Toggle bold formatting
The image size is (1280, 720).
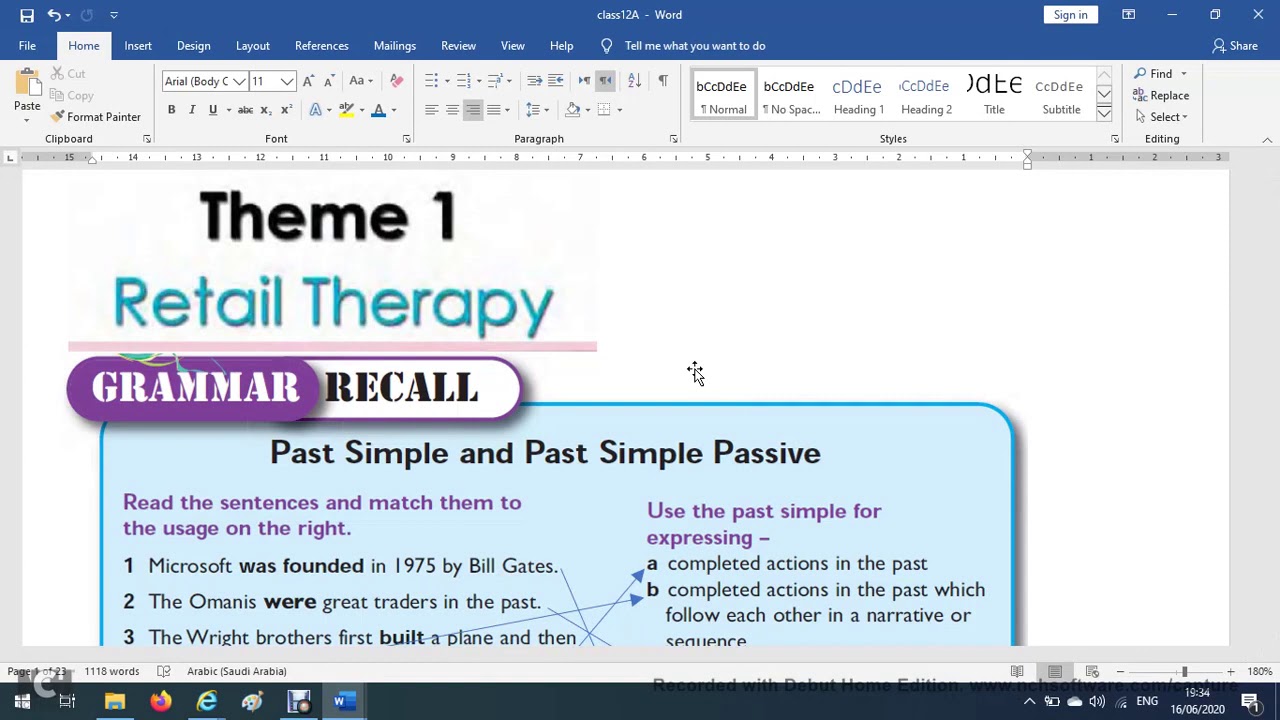(x=171, y=110)
